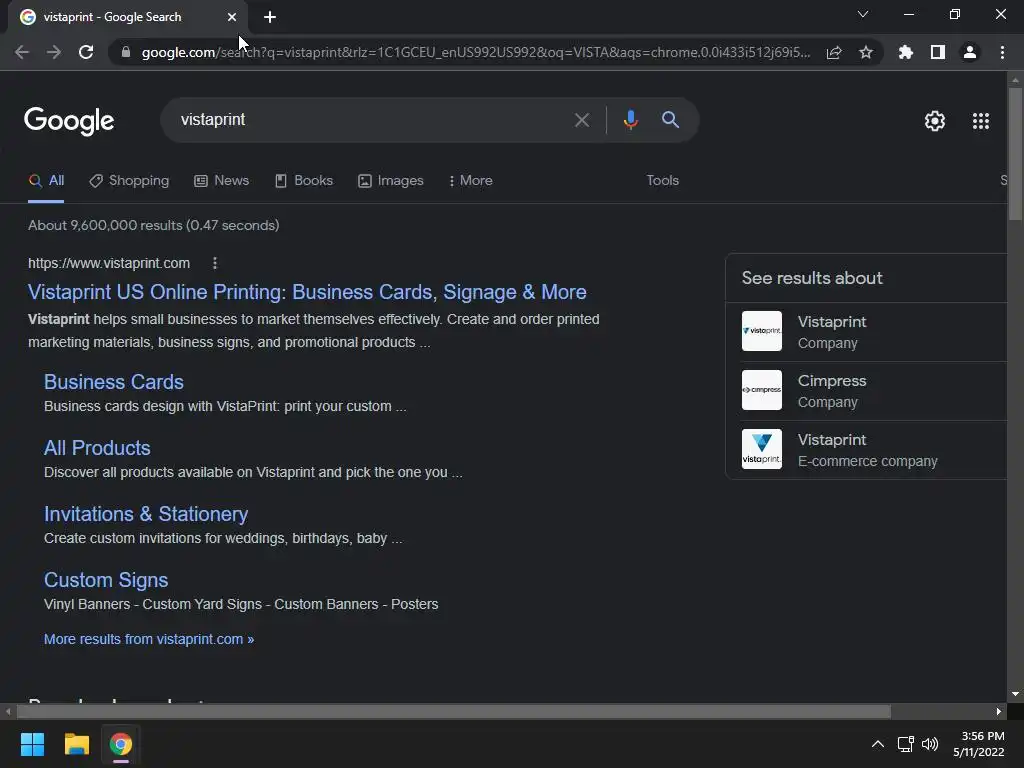Submit search using the magnifier icon
The height and width of the screenshot is (768, 1024).
[671, 120]
